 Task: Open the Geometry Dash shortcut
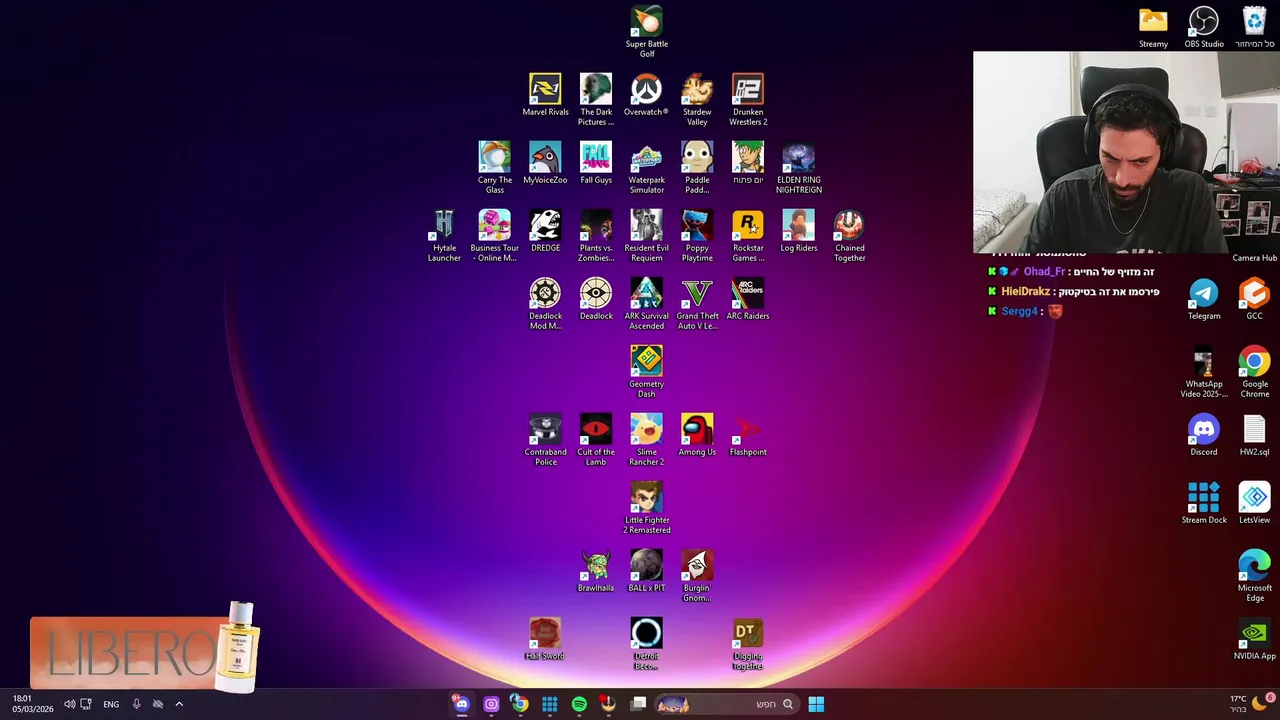pos(646,371)
